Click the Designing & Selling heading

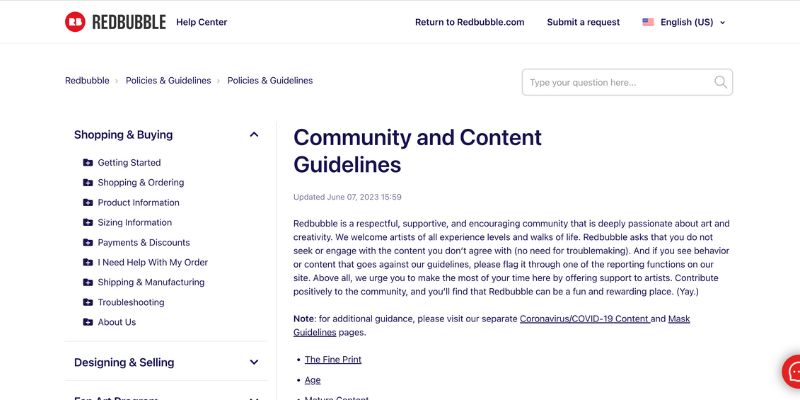point(124,362)
